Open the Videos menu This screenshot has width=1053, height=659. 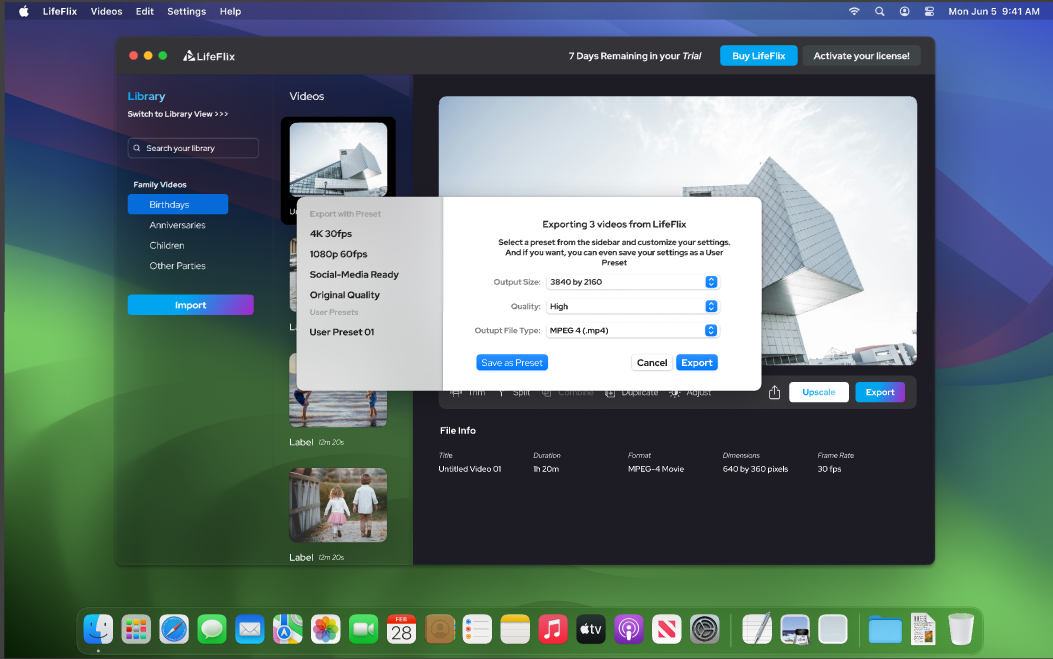[107, 11]
